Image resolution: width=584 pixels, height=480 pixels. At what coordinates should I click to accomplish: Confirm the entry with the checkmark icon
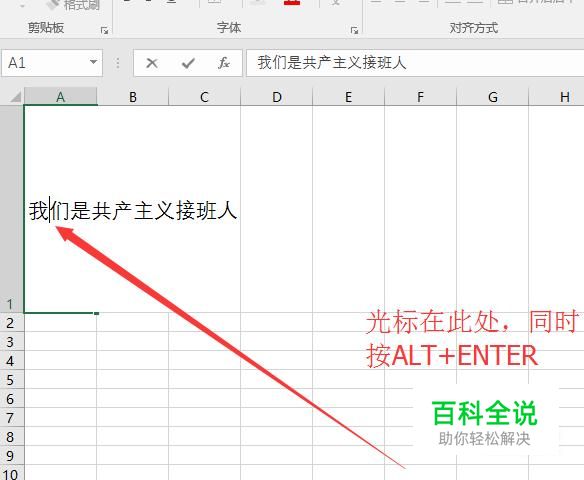[188, 63]
